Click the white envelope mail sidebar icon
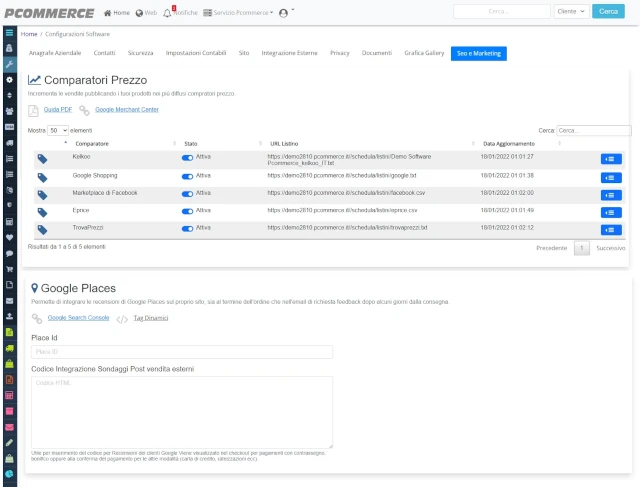Screen dimensions: 640x487 [x=9, y=301]
